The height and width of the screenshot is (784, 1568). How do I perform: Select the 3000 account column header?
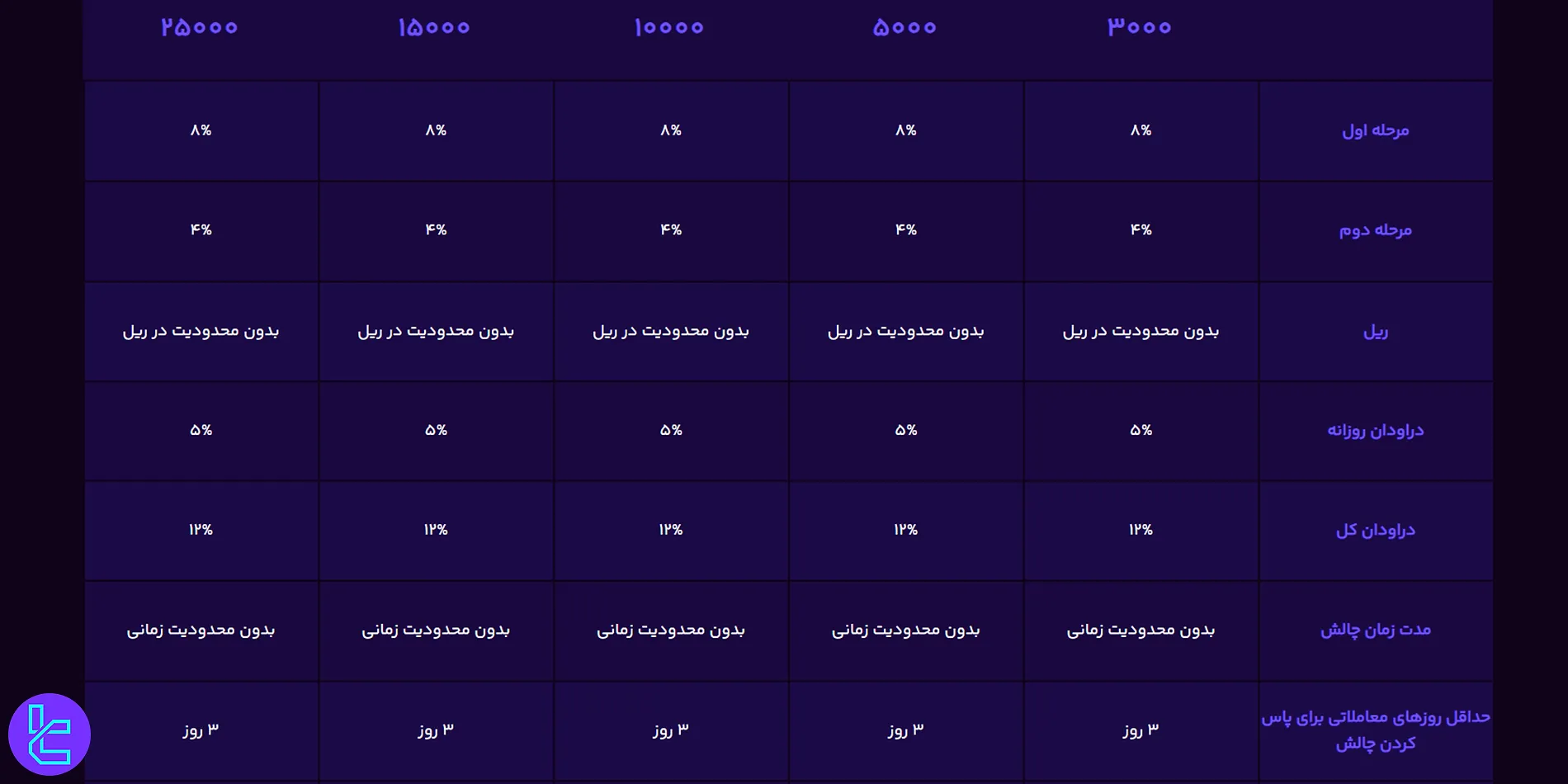tap(1140, 28)
